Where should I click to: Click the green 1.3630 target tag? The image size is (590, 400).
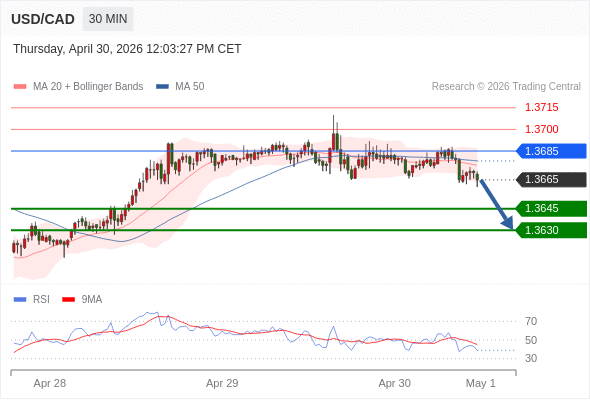pyautogui.click(x=551, y=230)
